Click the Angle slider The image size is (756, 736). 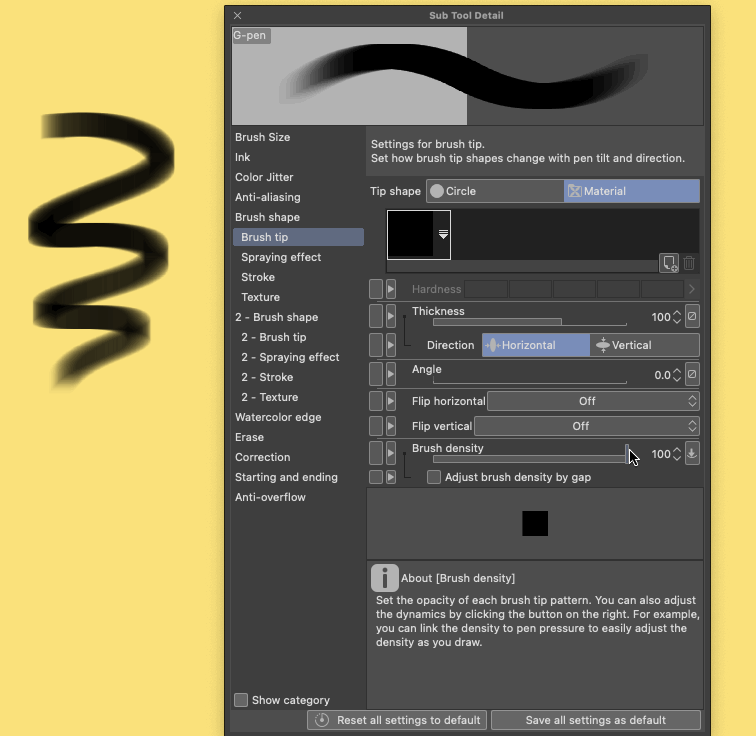(x=530, y=381)
